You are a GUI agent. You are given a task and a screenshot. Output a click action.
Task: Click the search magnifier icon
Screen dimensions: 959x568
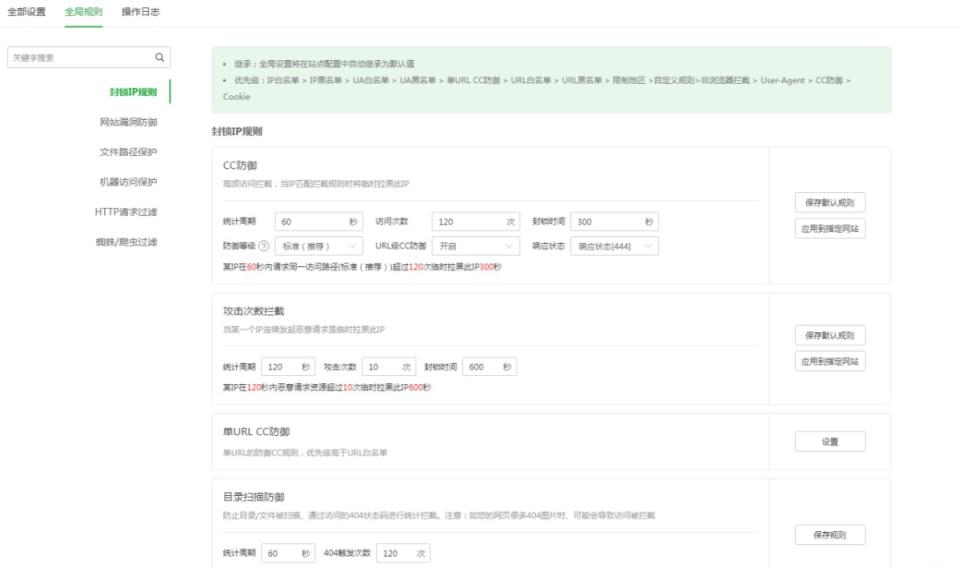click(160, 57)
